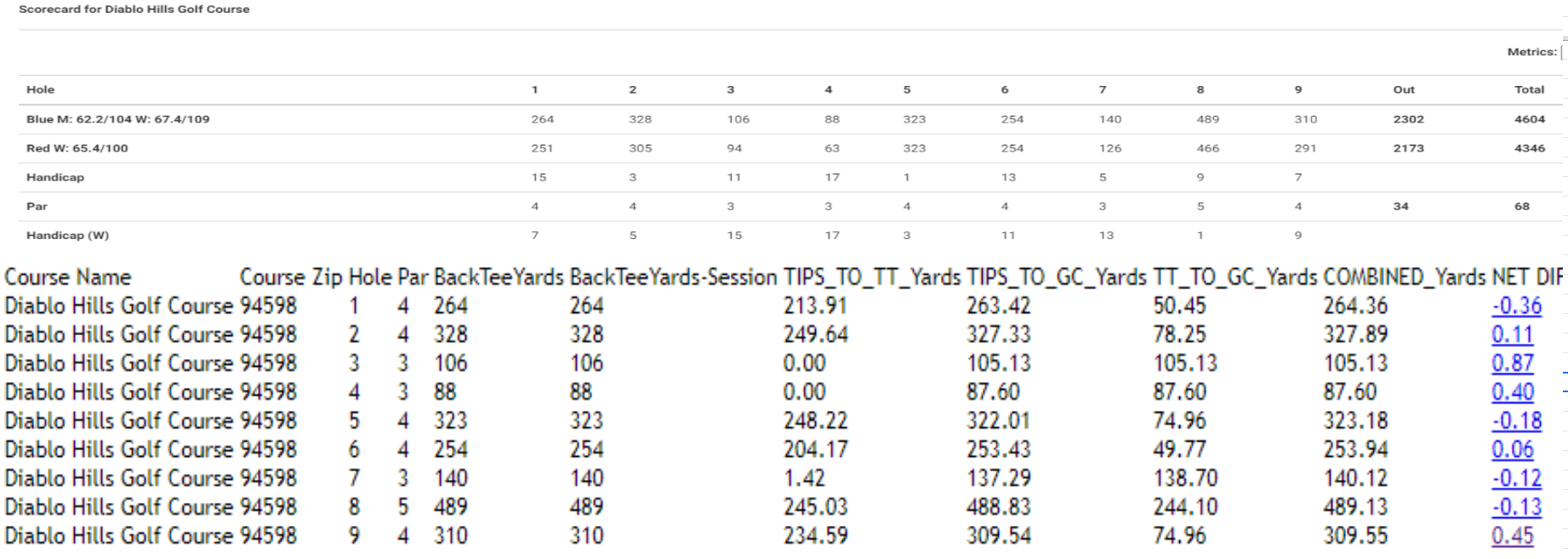Open the Metrics selector field
The image size is (1568, 559).
(x=1564, y=52)
